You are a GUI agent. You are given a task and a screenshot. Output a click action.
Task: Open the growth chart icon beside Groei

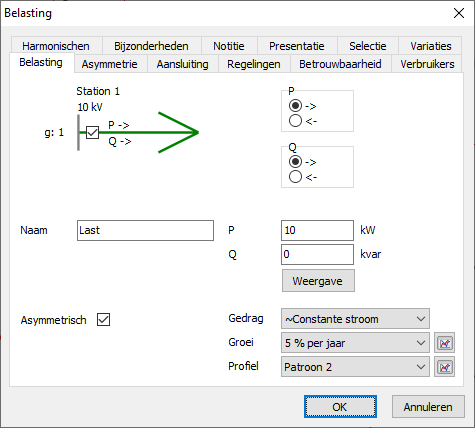pos(444,343)
